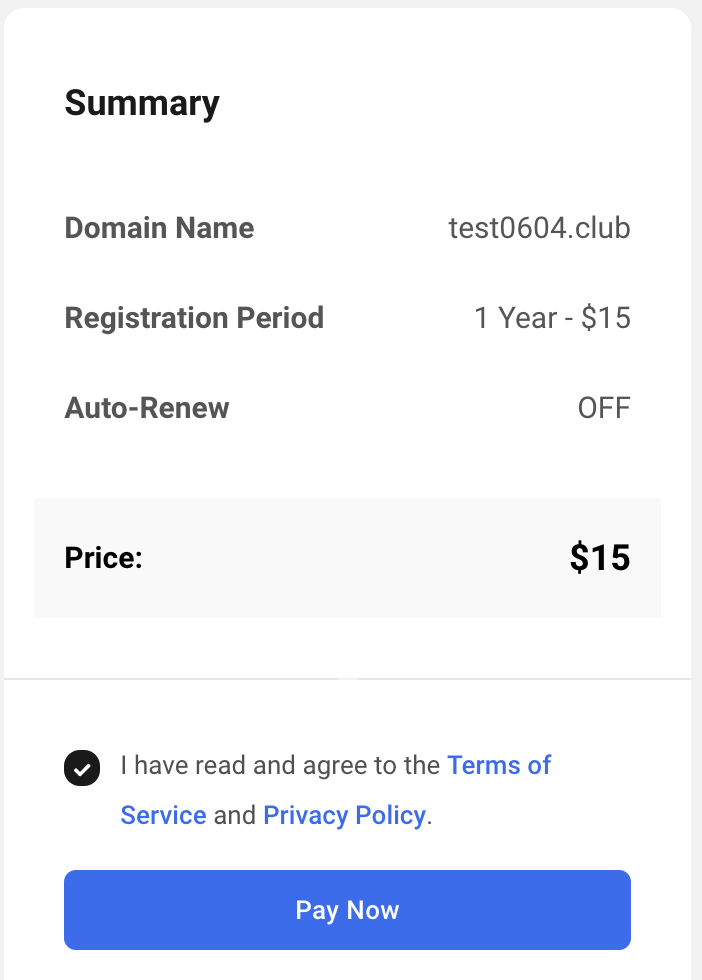This screenshot has height=980, width=702.
Task: Click the Summary heading
Action: click(x=142, y=102)
